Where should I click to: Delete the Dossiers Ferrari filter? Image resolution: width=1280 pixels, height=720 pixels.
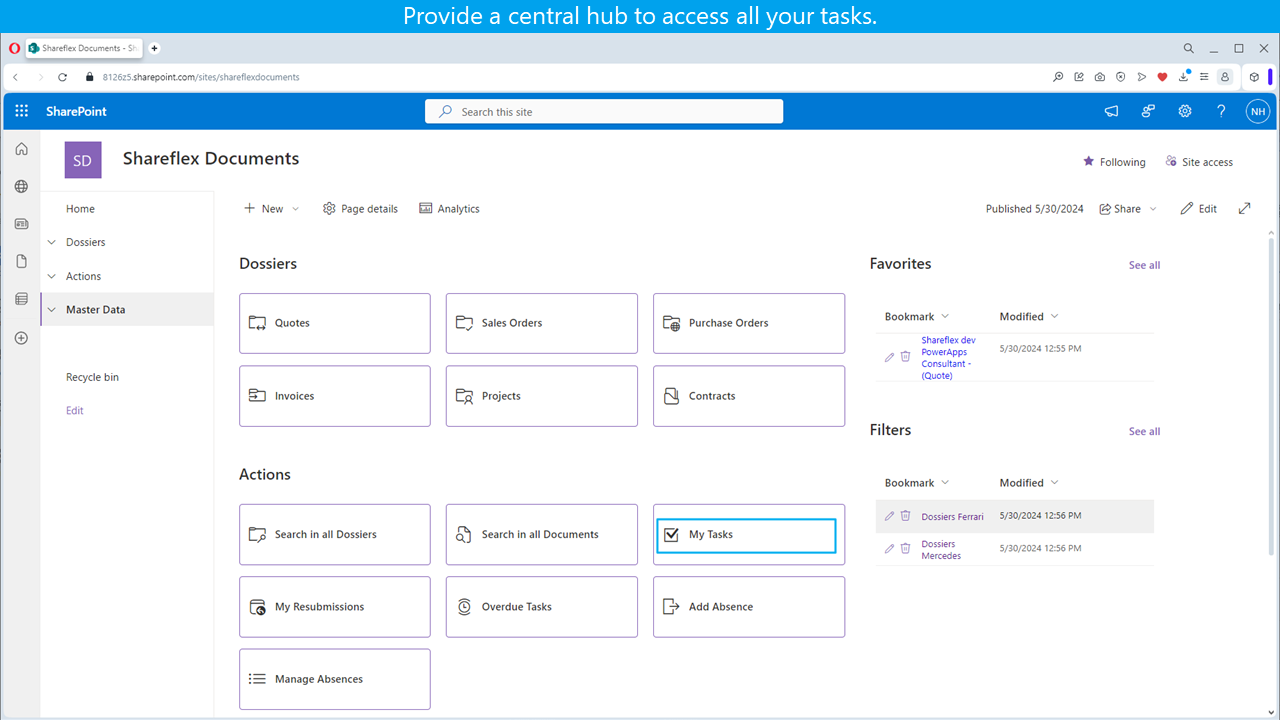pyautogui.click(x=905, y=516)
